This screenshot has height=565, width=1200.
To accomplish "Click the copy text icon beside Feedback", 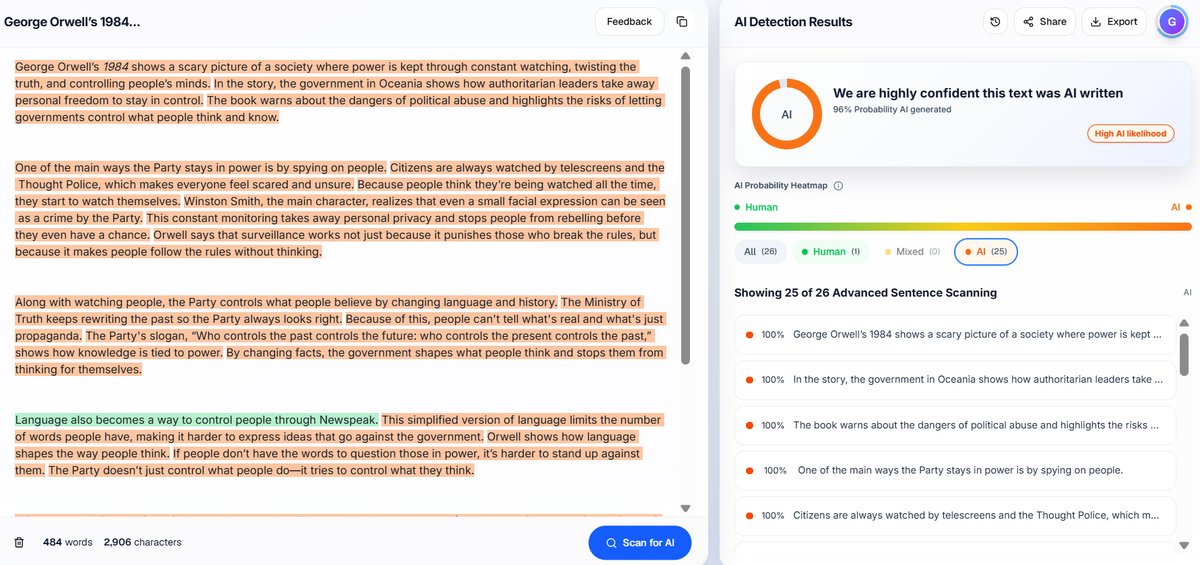I will (682, 21).
